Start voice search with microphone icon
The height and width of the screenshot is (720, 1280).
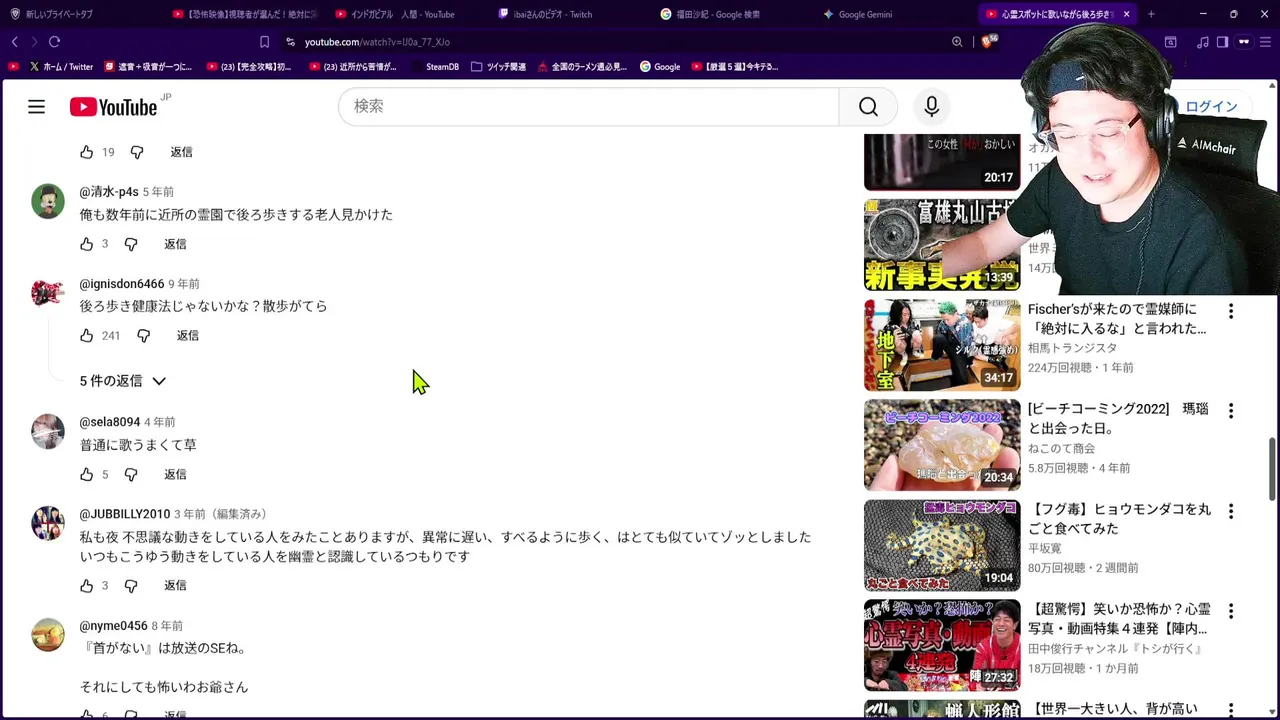(x=931, y=107)
